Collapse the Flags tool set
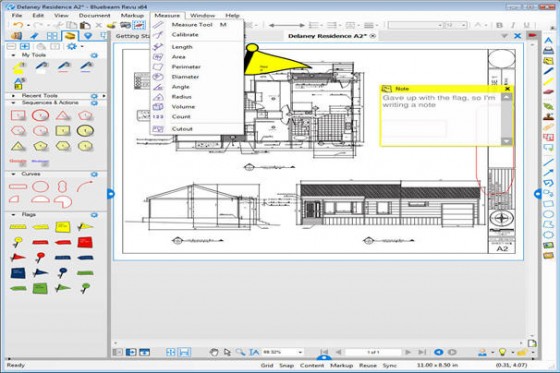560x373 pixels. coord(14,215)
